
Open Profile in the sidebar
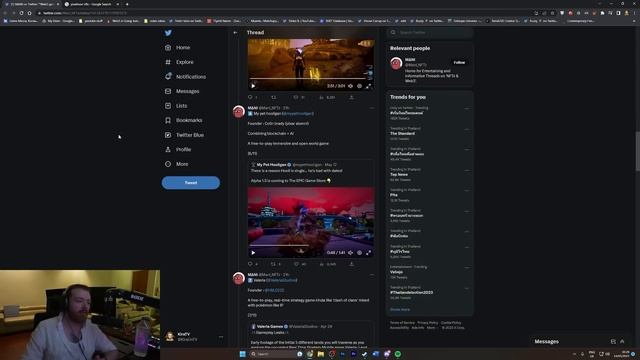[178, 149]
